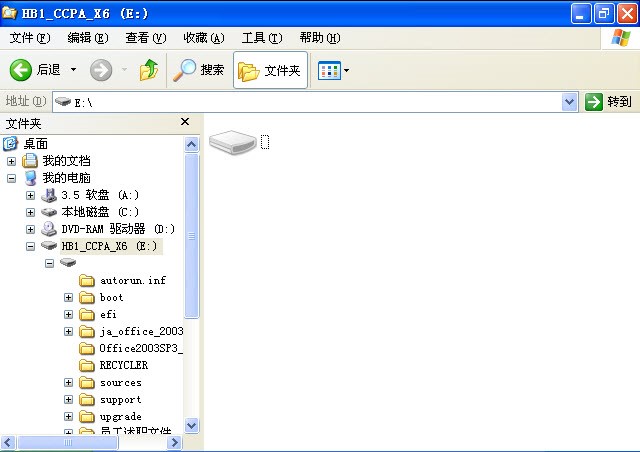This screenshot has height=452, width=640.
Task: Click the boot folder icon
Action: (x=87, y=298)
